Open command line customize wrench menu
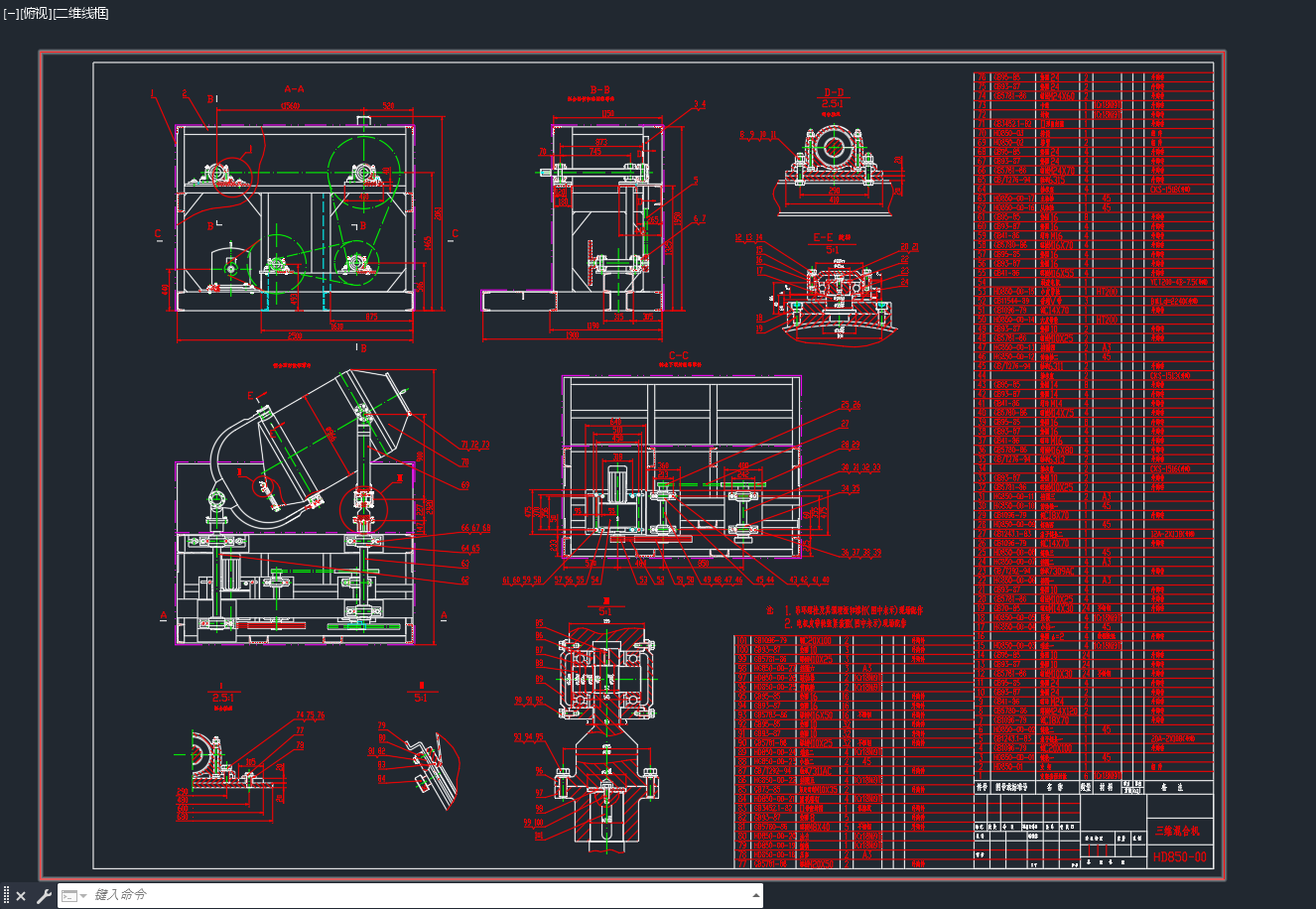1316x909 pixels. click(43, 896)
